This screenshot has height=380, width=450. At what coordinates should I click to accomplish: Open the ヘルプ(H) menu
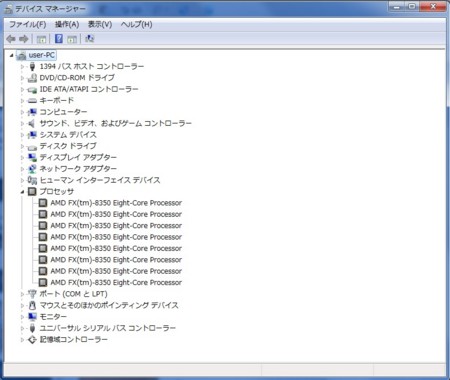click(136, 24)
